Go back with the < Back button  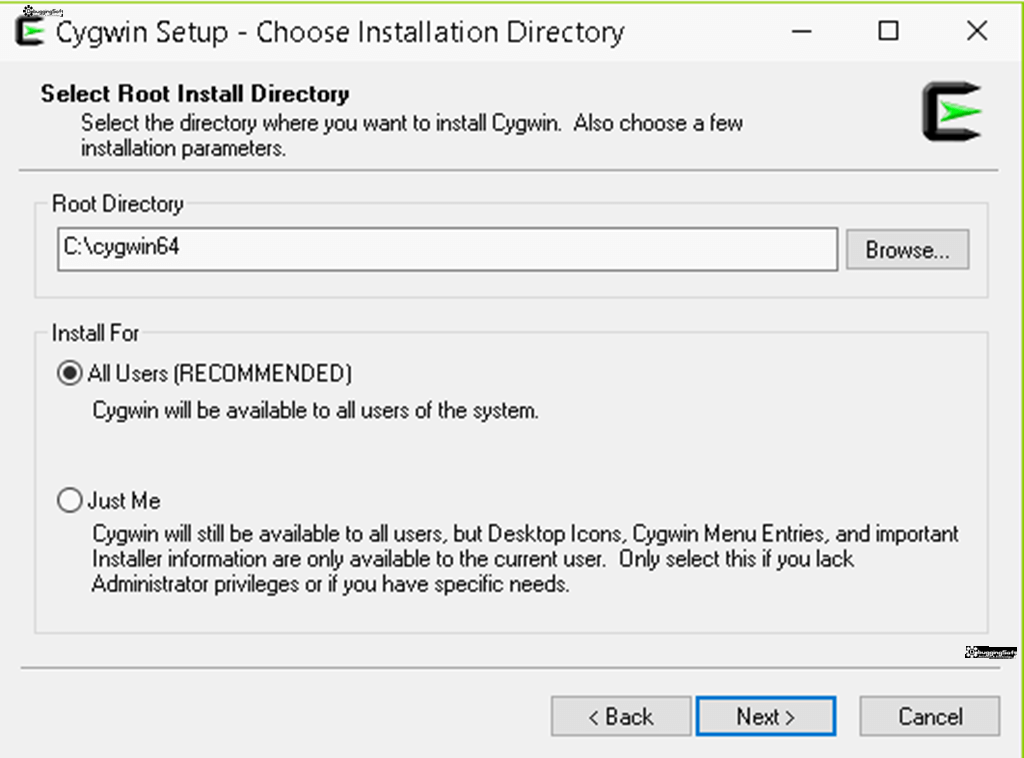620,716
